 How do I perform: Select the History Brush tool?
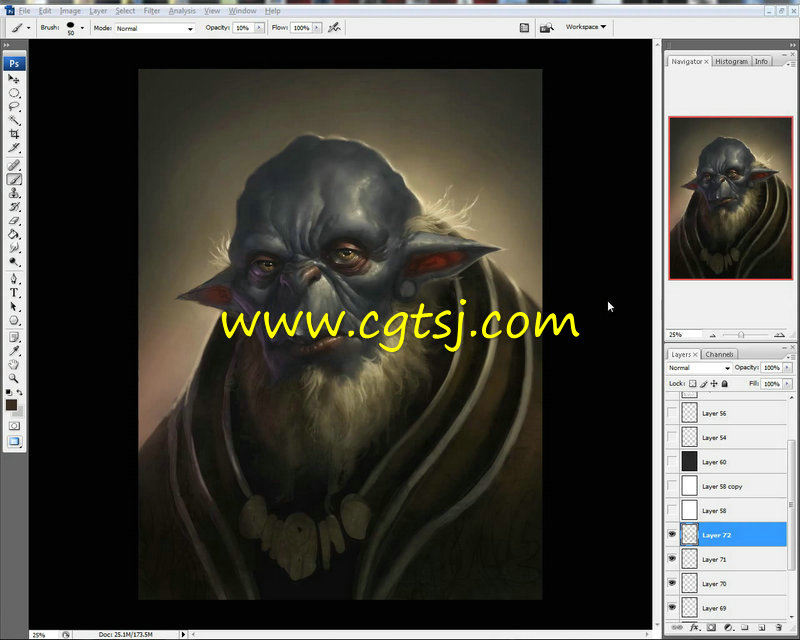(x=14, y=207)
